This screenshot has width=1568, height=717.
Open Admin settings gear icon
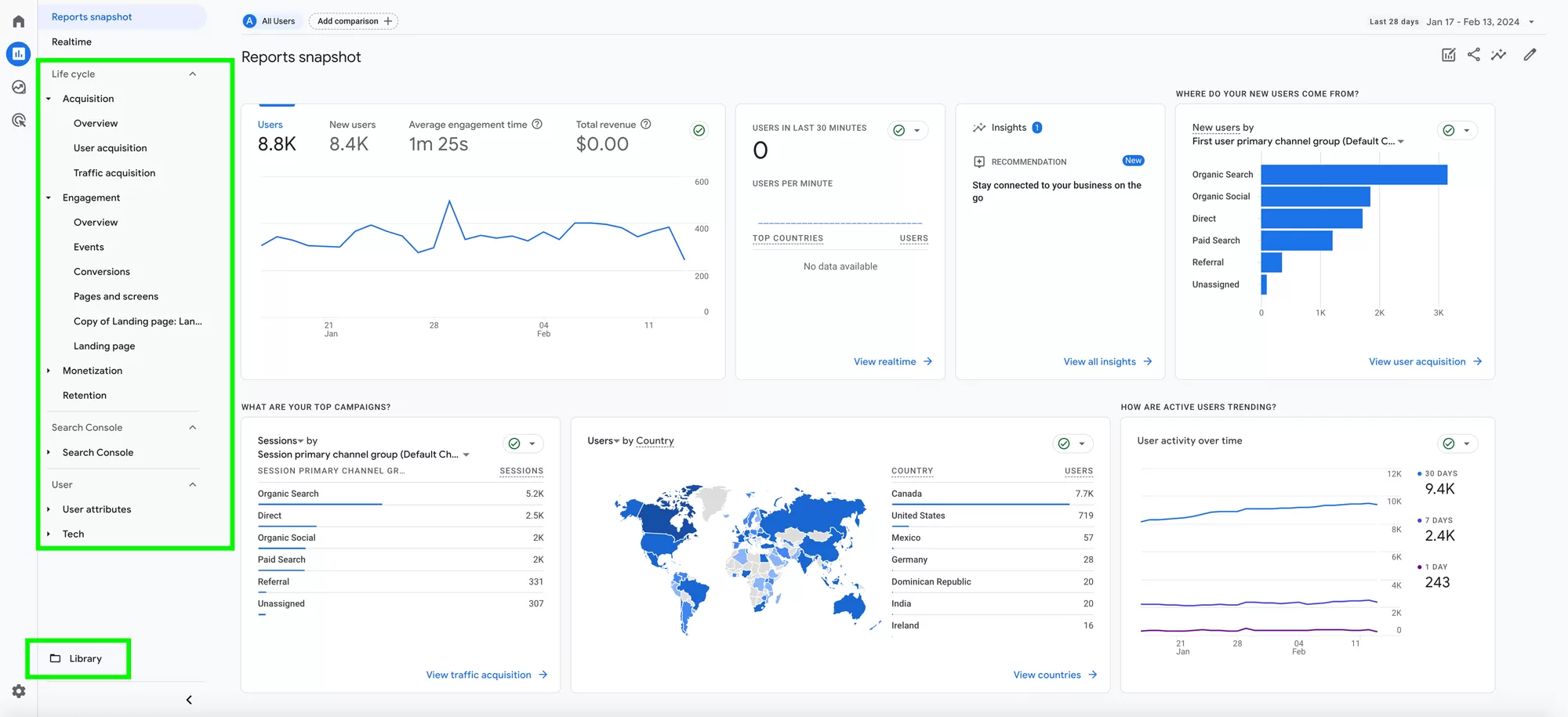click(x=19, y=691)
